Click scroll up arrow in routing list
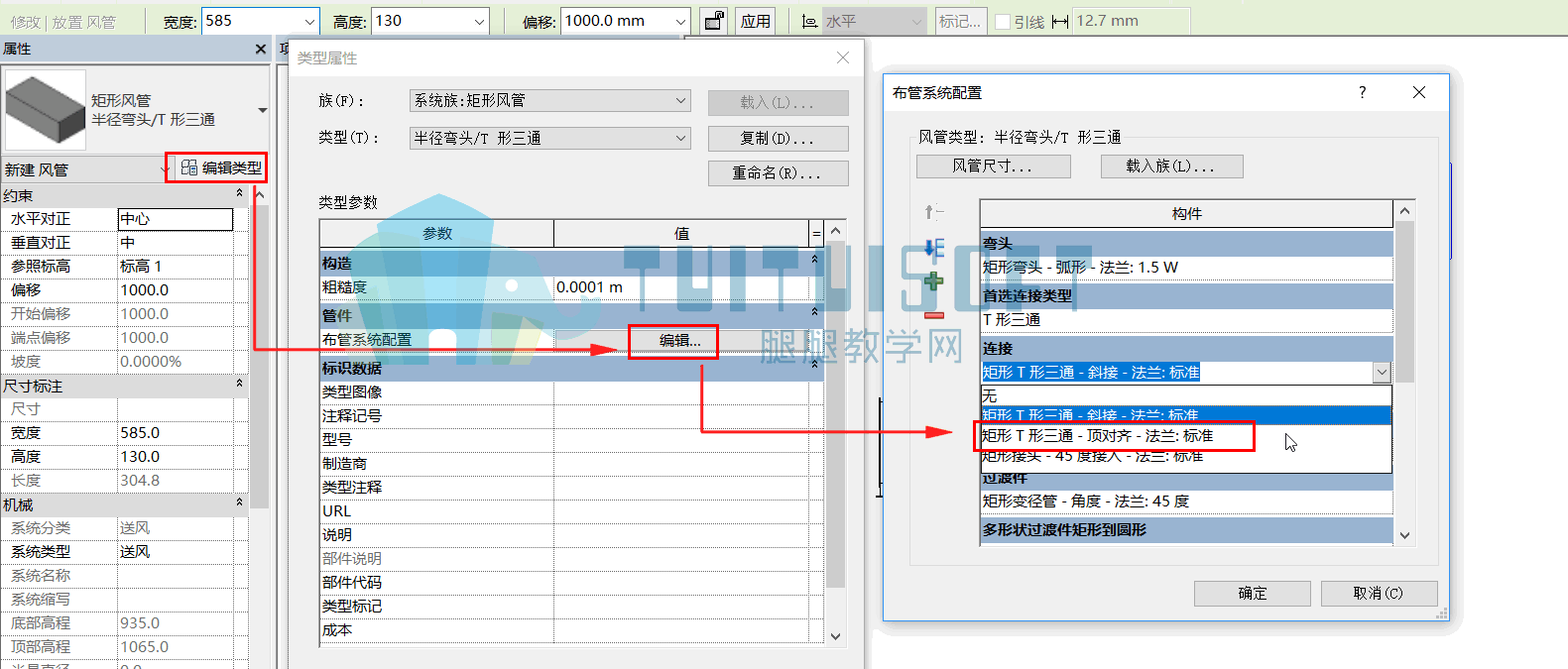 coord(1404,211)
